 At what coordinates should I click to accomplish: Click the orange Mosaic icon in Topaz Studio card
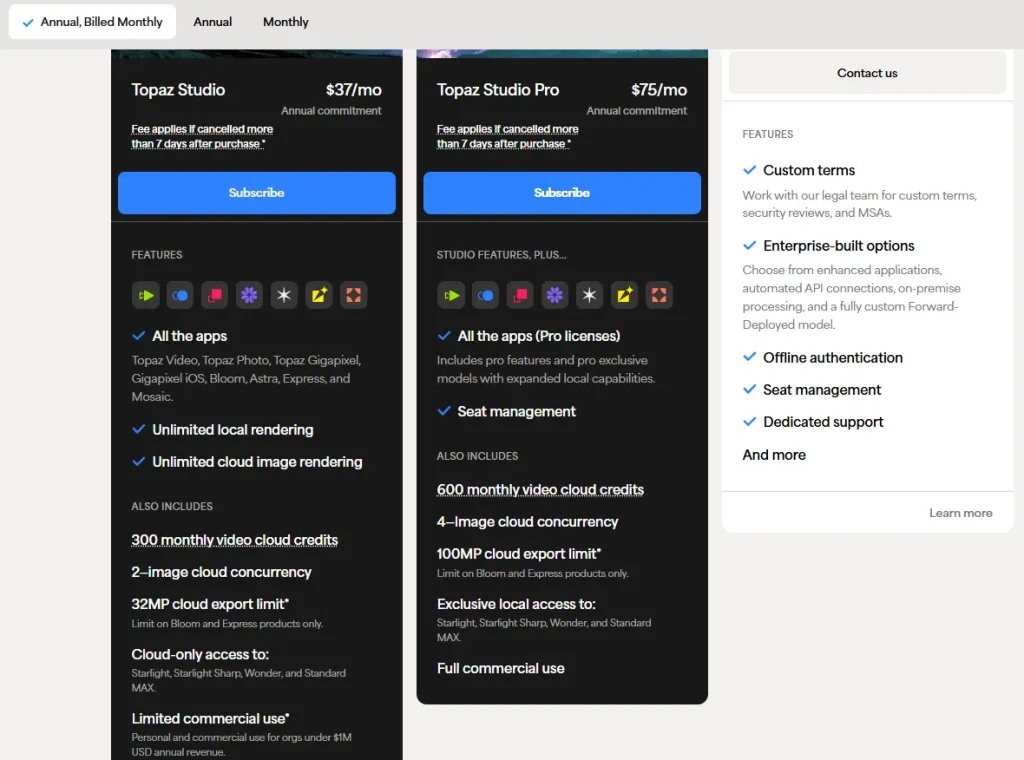(353, 295)
